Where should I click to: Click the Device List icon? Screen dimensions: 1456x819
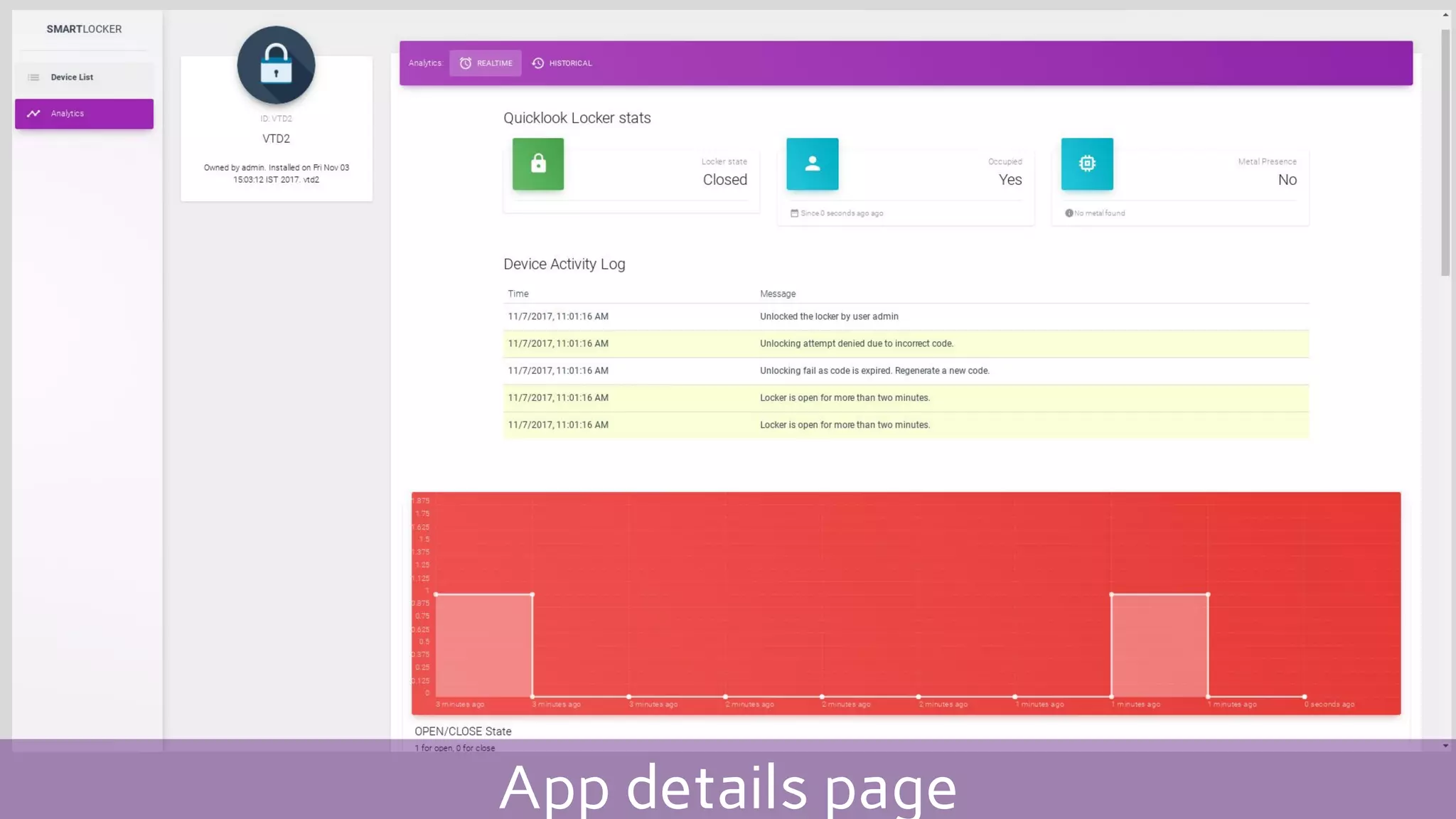[33, 77]
